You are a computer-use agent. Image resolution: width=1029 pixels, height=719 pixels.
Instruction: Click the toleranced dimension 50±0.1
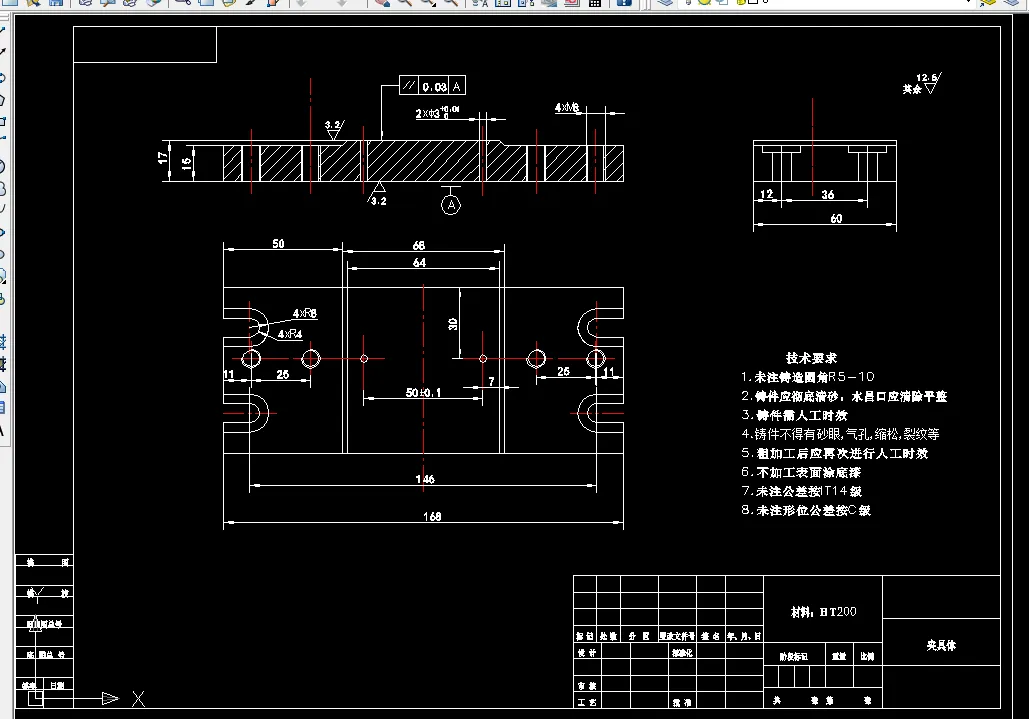pos(423,392)
